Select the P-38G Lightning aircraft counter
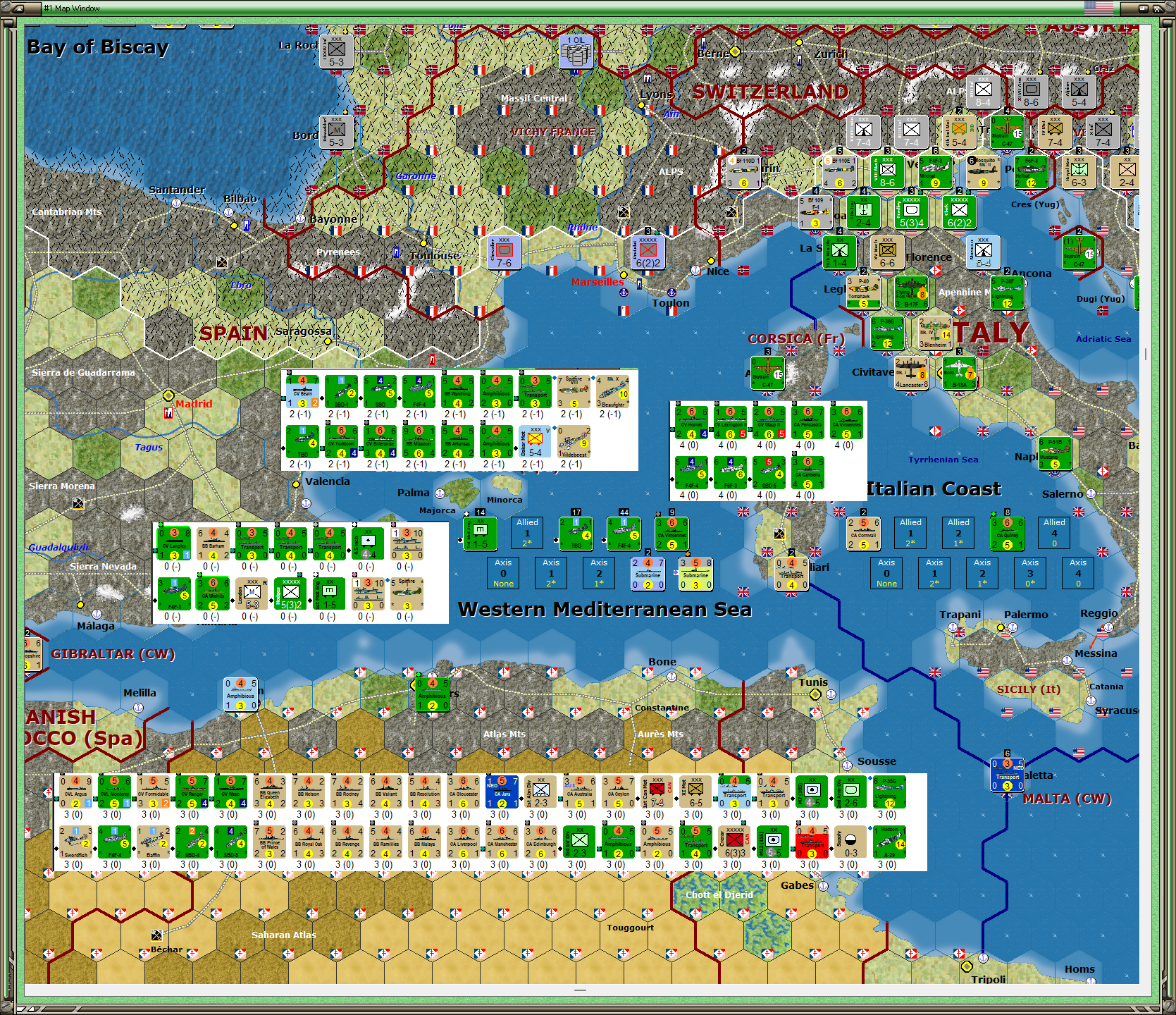The width and height of the screenshot is (1176, 1015). tap(889, 792)
